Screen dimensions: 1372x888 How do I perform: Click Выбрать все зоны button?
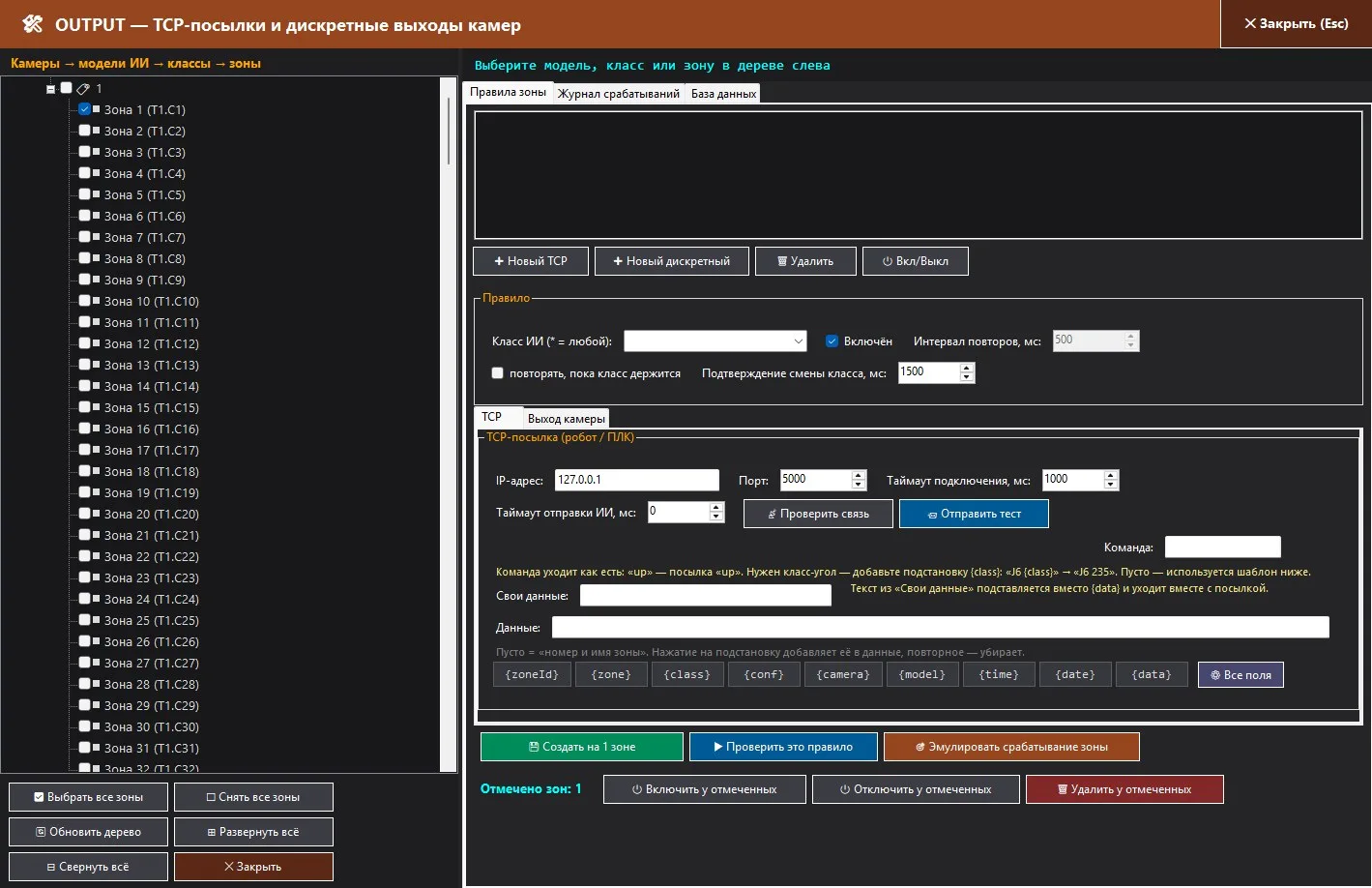click(x=88, y=797)
